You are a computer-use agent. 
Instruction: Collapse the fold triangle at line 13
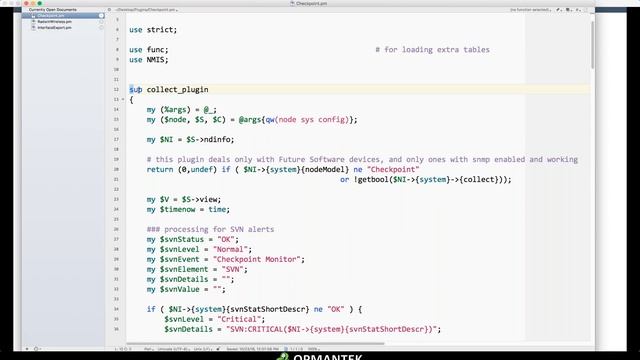[x=122, y=100]
